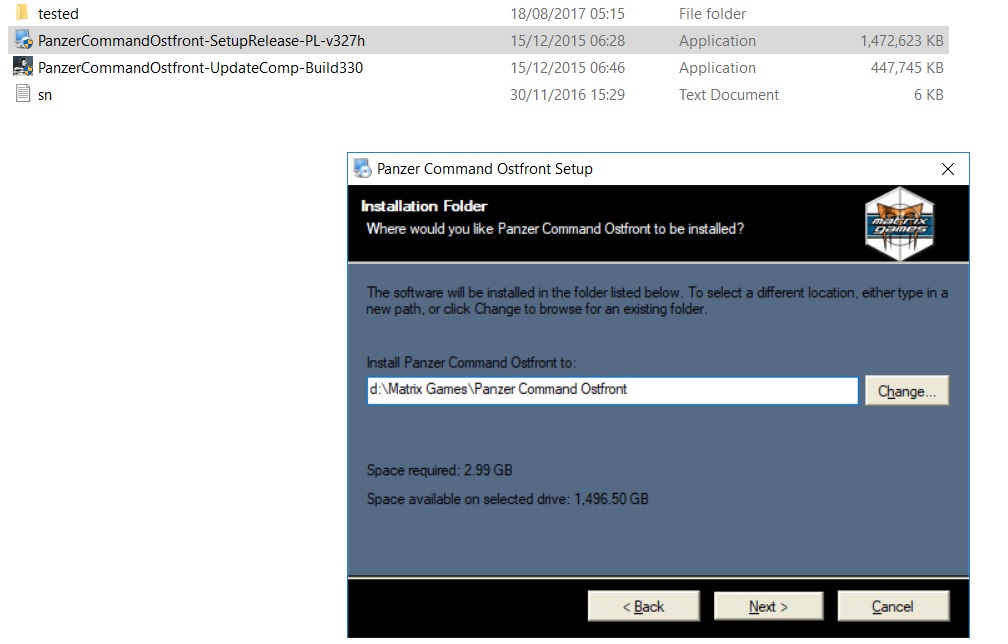
Task: Click the Text Document type cell
Action: pyautogui.click(x=728, y=94)
